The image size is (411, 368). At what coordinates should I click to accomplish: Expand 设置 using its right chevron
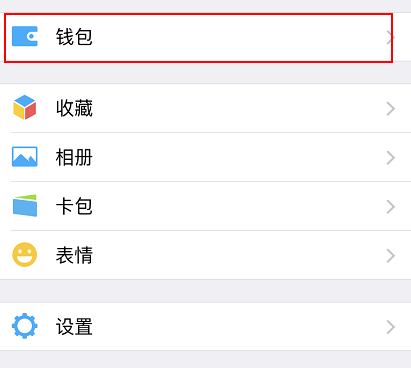pos(391,327)
